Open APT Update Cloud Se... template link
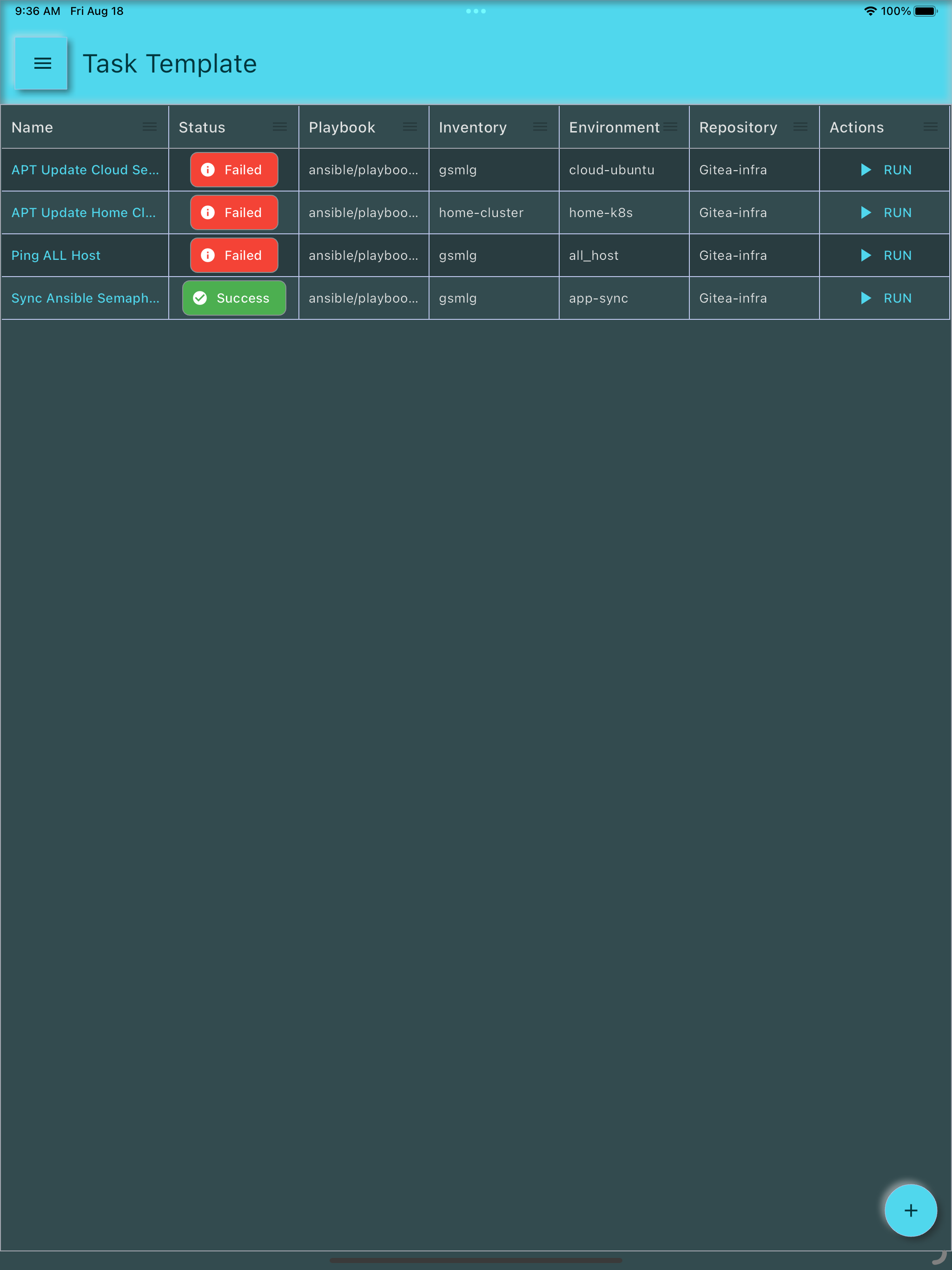Screen dimensions: 952x1270 click(x=85, y=170)
